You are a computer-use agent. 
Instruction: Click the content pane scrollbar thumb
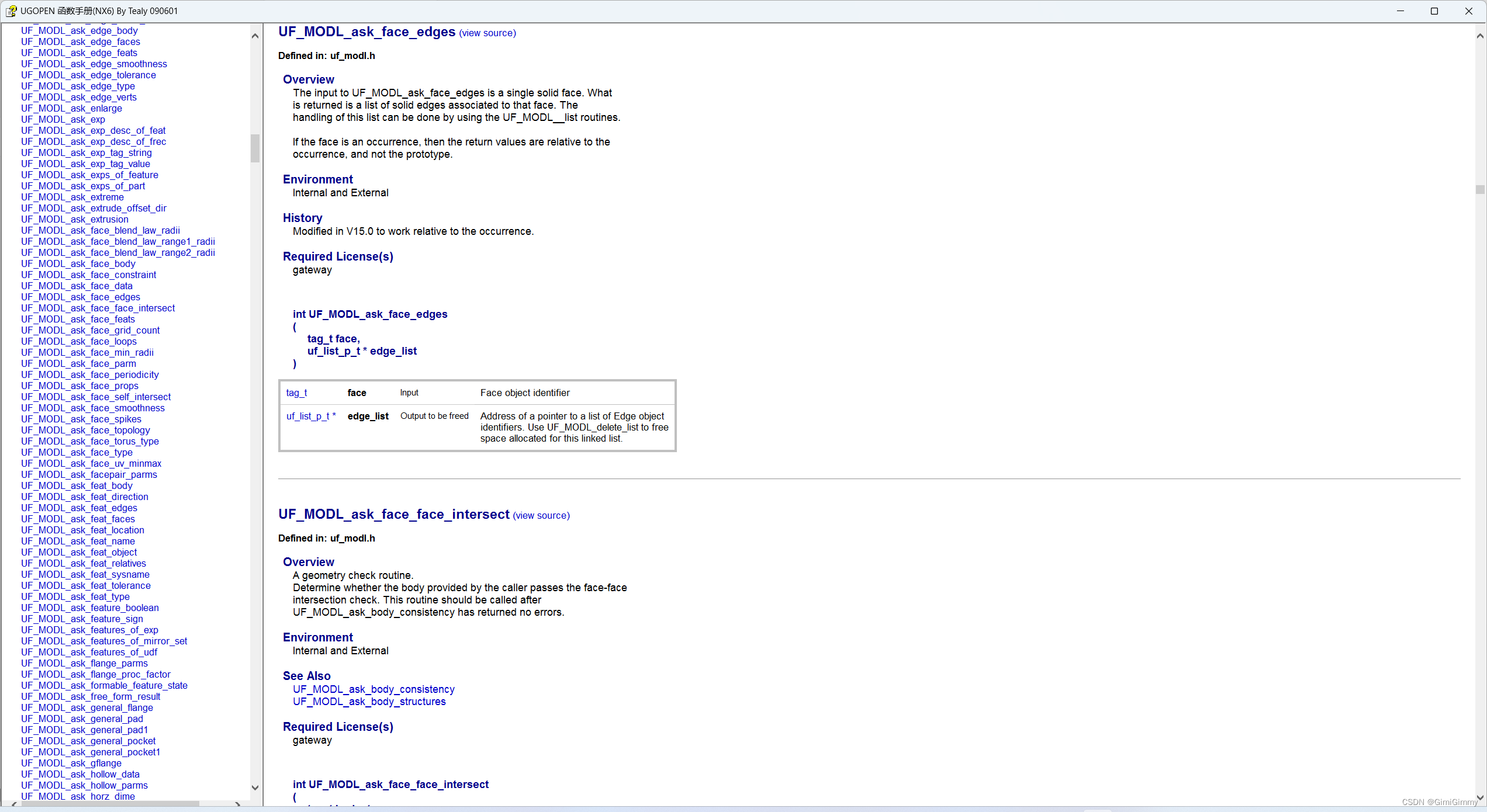tap(1480, 189)
